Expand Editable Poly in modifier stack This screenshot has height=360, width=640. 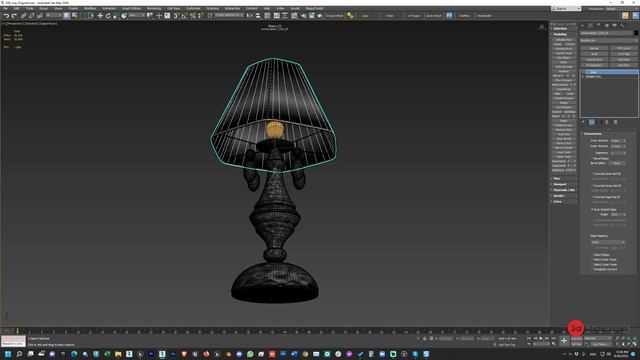[x=583, y=76]
